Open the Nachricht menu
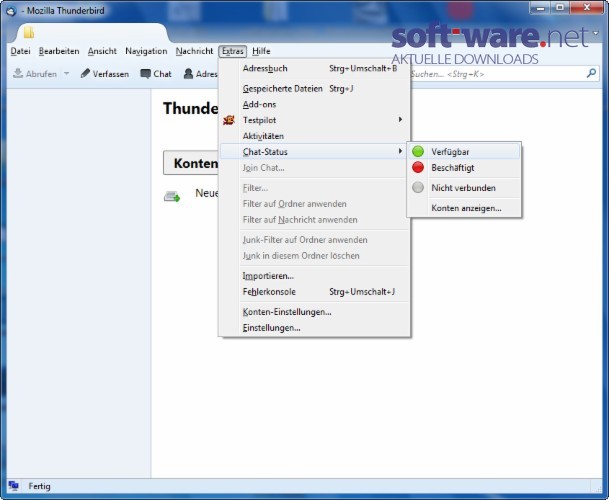The width and height of the screenshot is (609, 500). (194, 51)
